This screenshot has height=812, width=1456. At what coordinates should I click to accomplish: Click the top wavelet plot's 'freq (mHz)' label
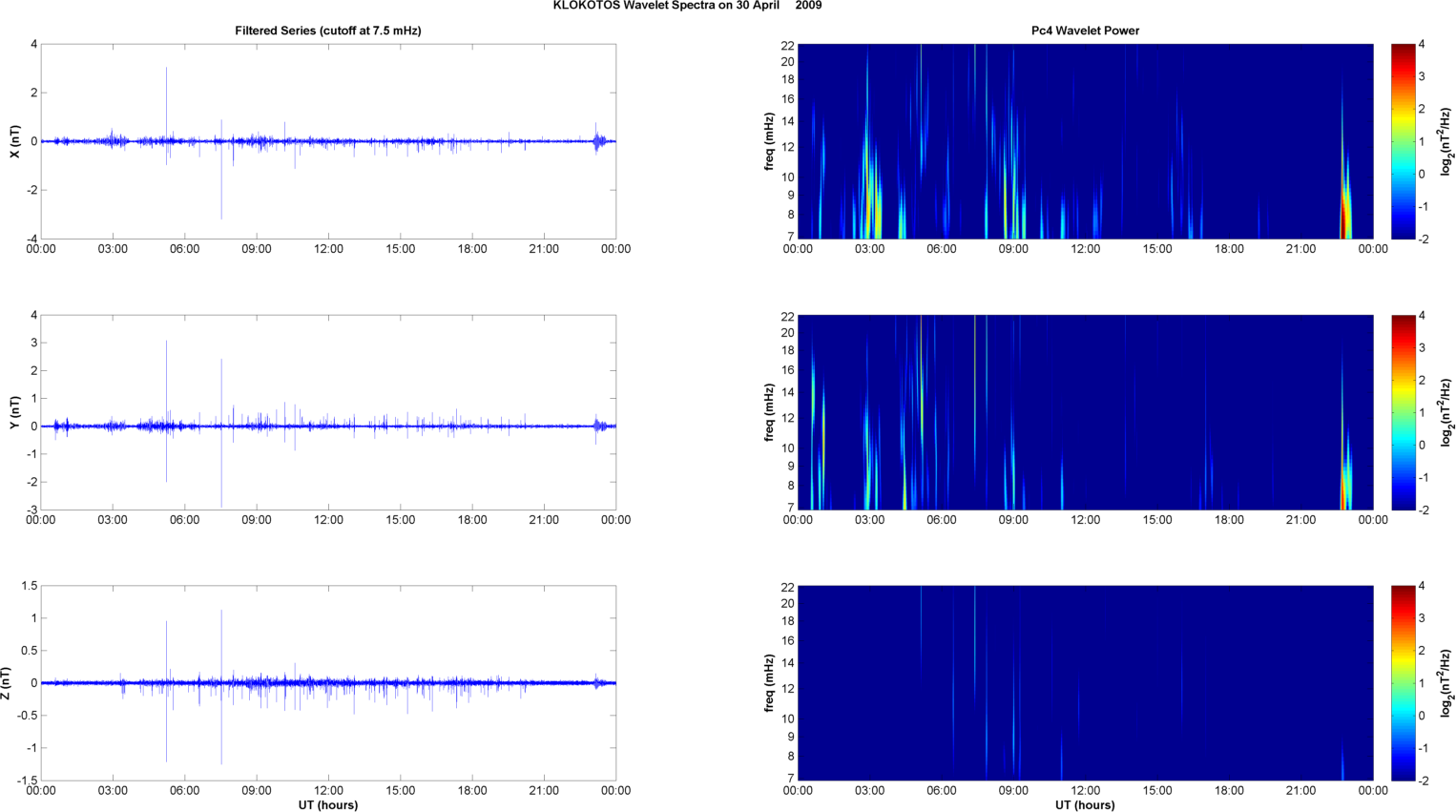tap(769, 141)
